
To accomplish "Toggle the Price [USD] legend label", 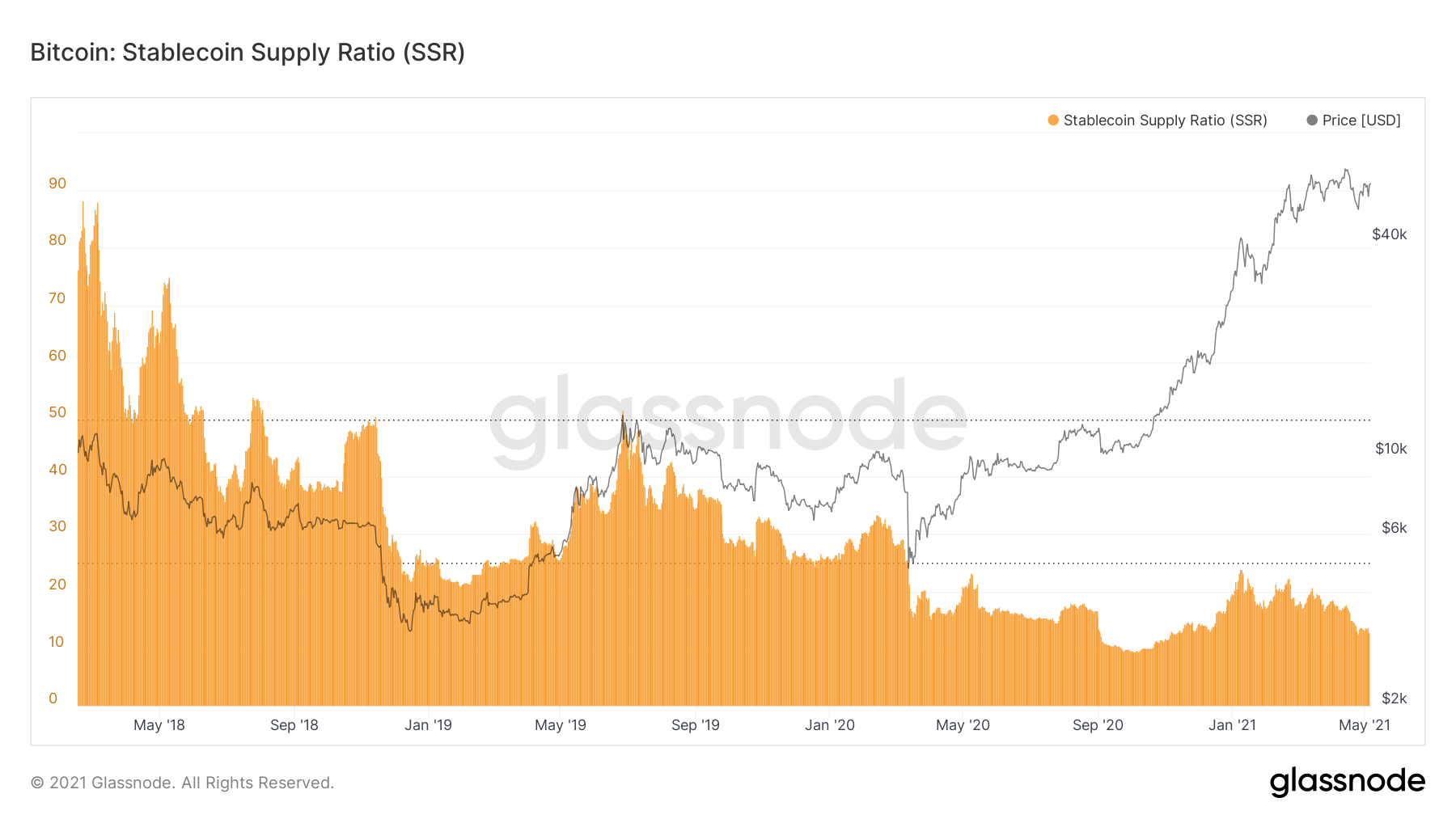I will tap(1361, 120).
